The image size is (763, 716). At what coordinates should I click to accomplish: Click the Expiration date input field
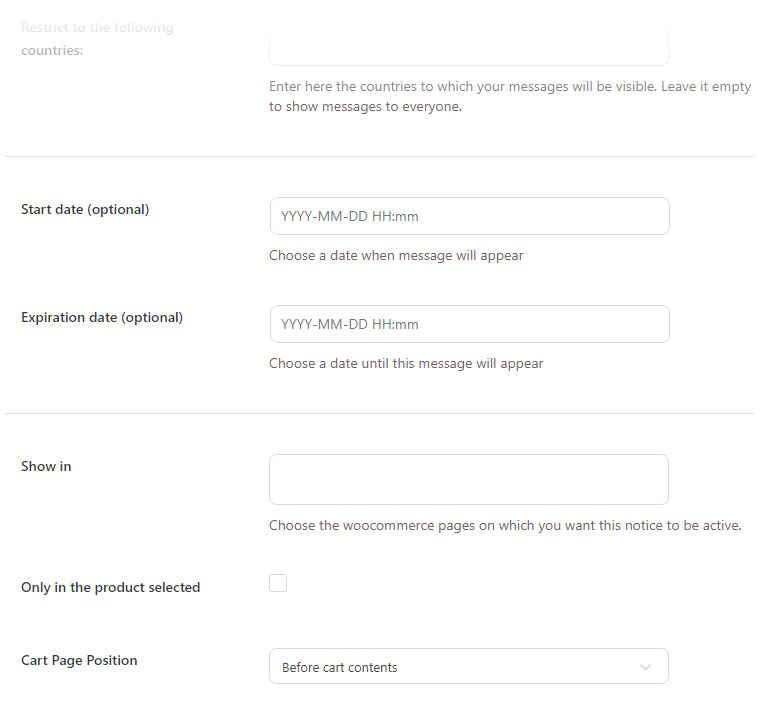[469, 324]
